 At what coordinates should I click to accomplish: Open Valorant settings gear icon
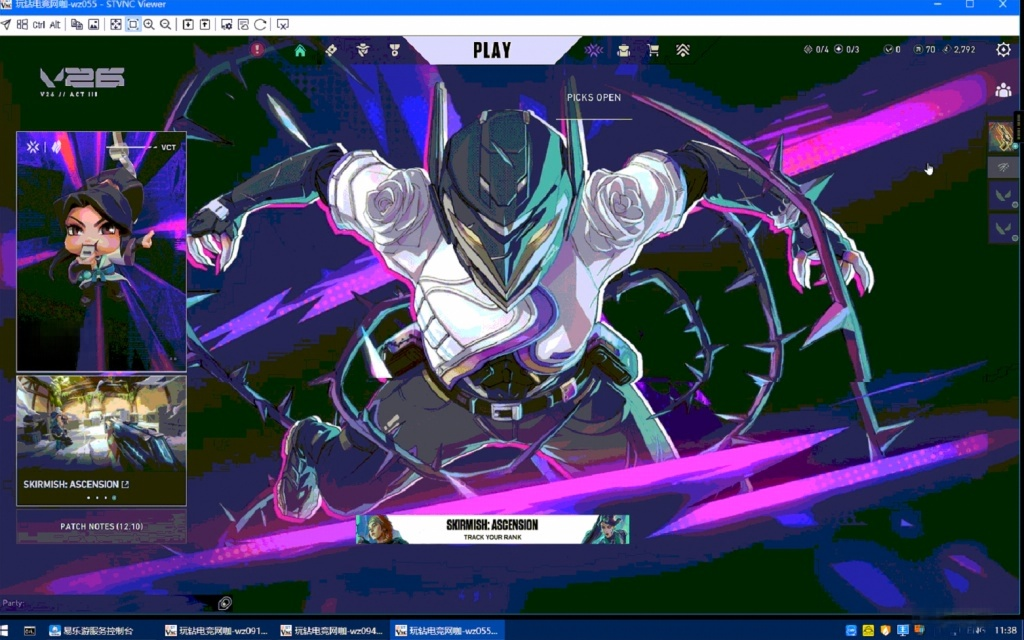1004,50
